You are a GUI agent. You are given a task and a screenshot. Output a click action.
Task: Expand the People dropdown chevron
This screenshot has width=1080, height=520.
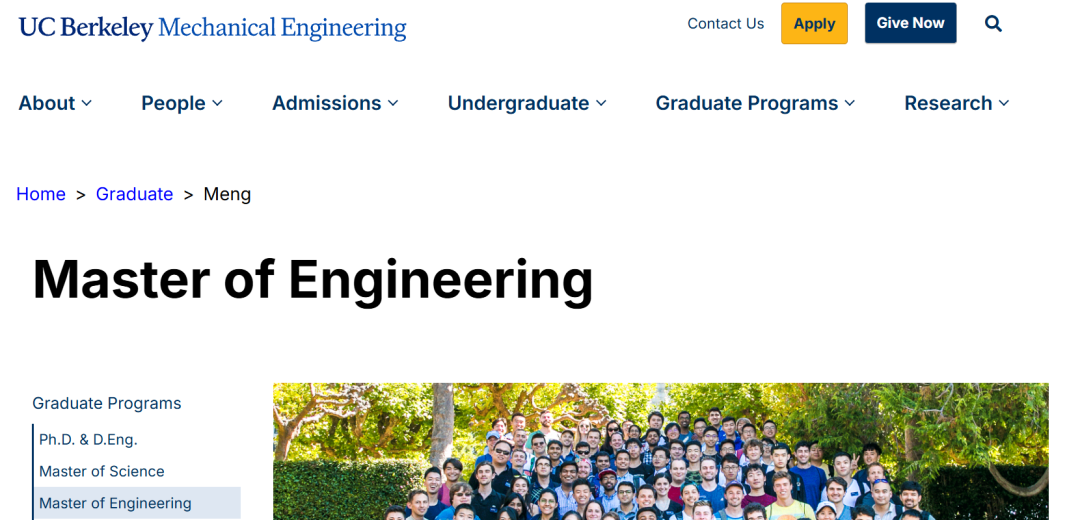pyautogui.click(x=218, y=103)
